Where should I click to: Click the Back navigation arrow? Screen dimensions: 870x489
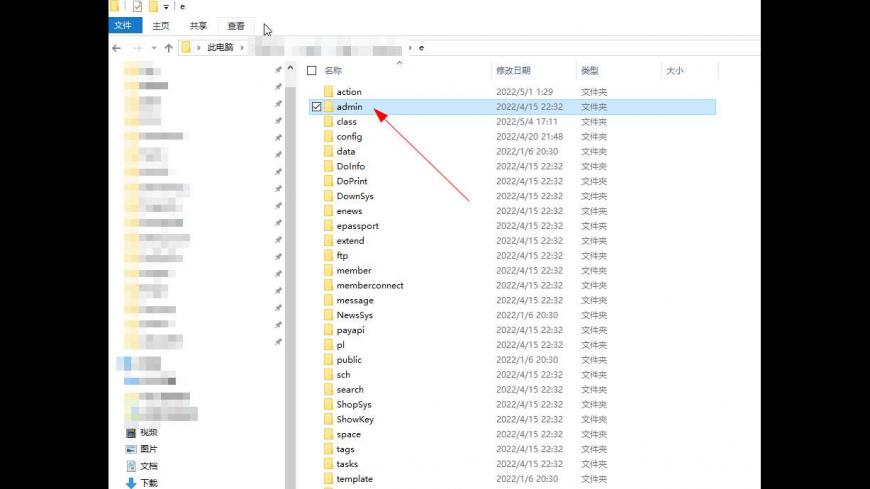point(117,47)
